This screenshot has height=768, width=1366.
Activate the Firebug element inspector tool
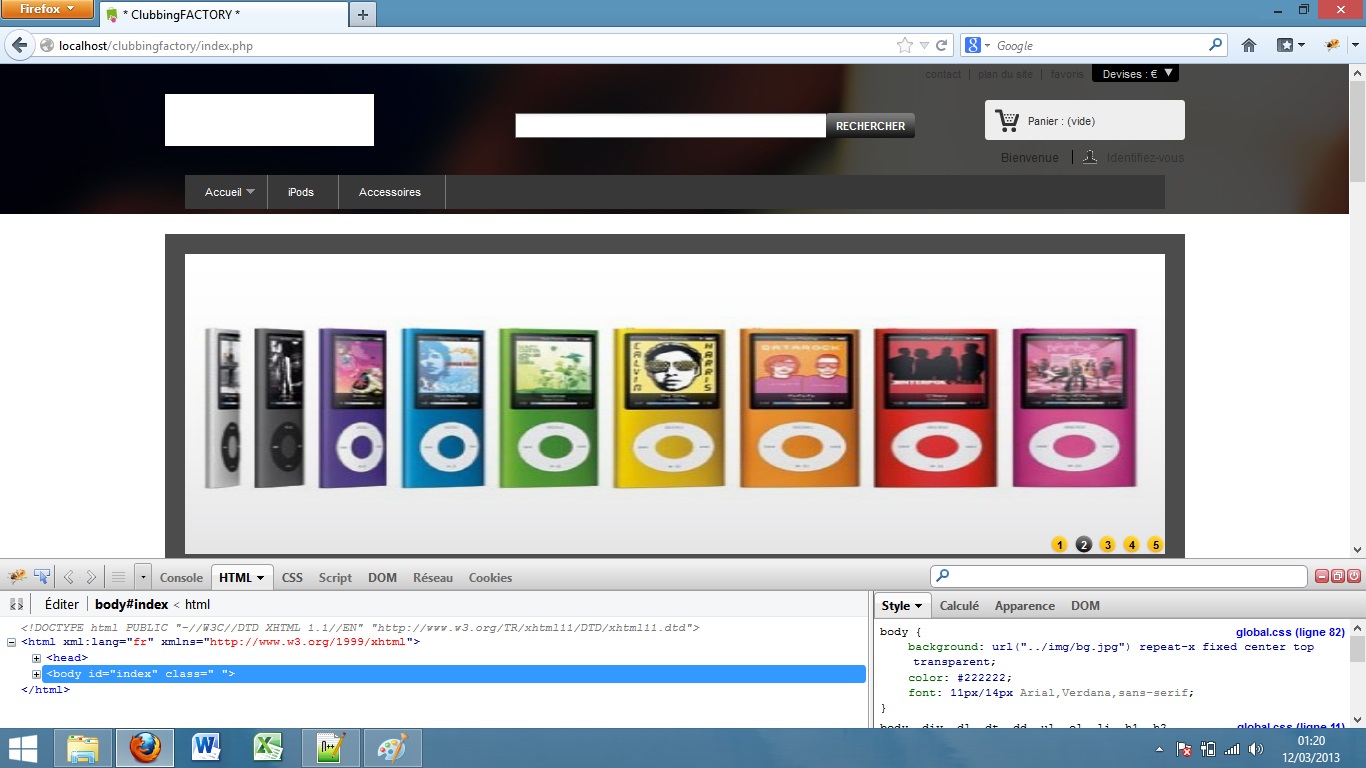tap(42, 577)
